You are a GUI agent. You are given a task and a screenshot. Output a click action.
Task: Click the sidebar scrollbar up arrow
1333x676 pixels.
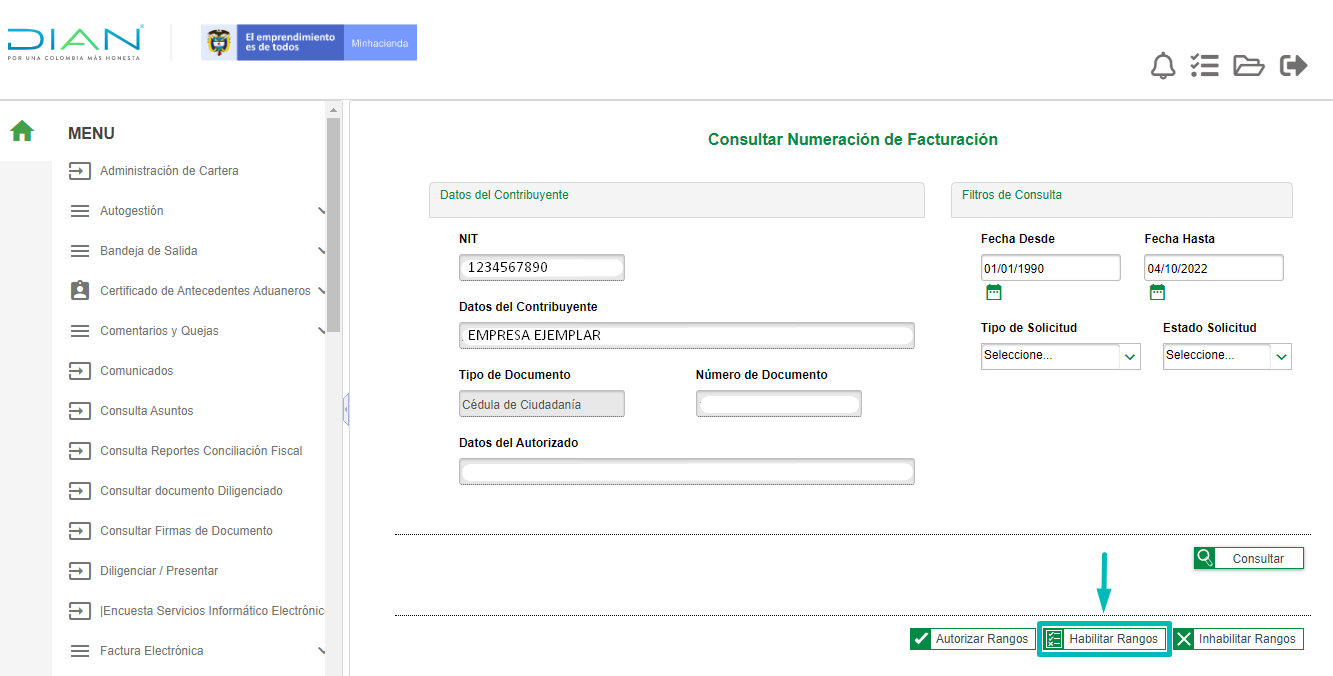333,109
